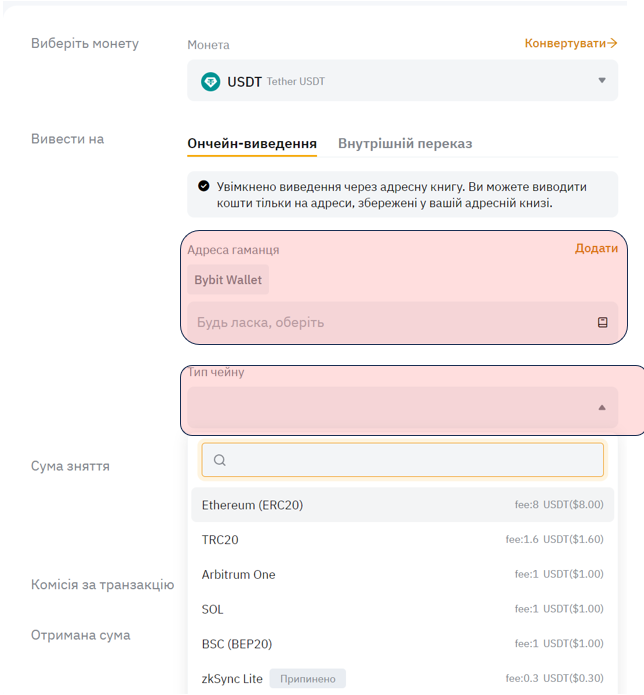Open the address book icon in wallet field
The height and width of the screenshot is (695, 644).
tap(603, 322)
